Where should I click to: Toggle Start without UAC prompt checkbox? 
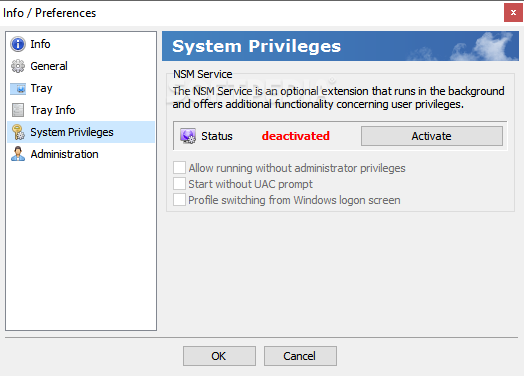tap(179, 184)
